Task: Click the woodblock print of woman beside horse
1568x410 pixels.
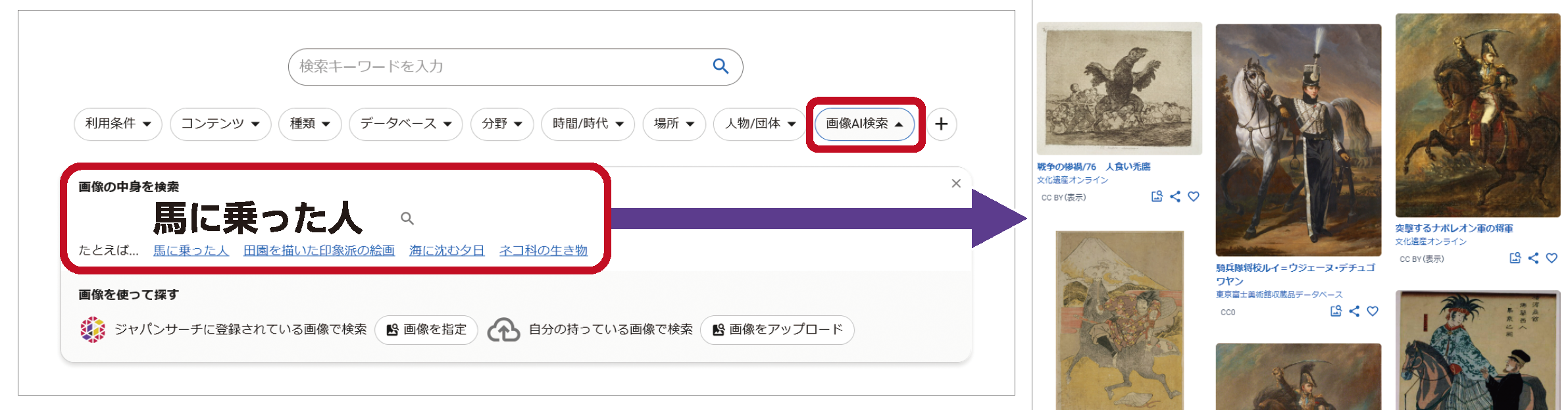Action: pyautogui.click(x=1478, y=351)
